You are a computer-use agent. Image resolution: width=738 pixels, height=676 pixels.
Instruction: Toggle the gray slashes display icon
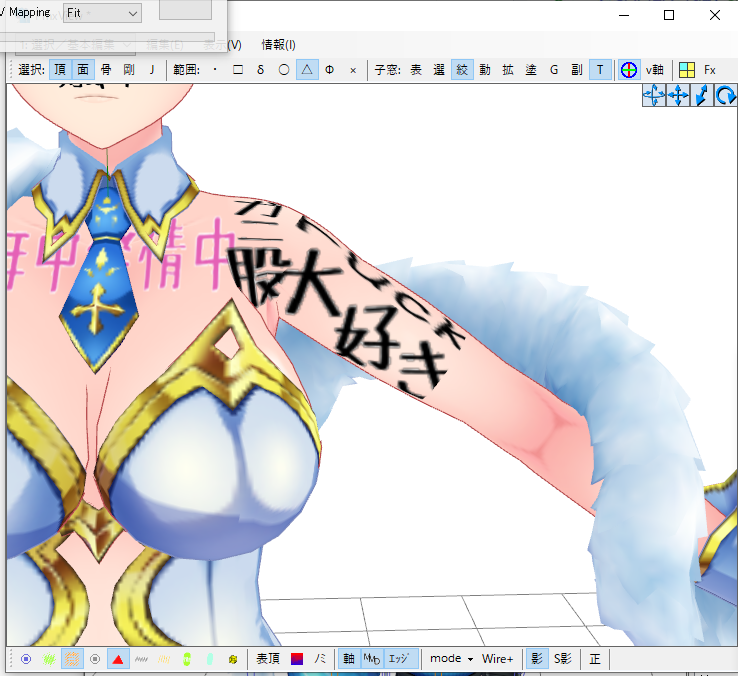point(141,659)
